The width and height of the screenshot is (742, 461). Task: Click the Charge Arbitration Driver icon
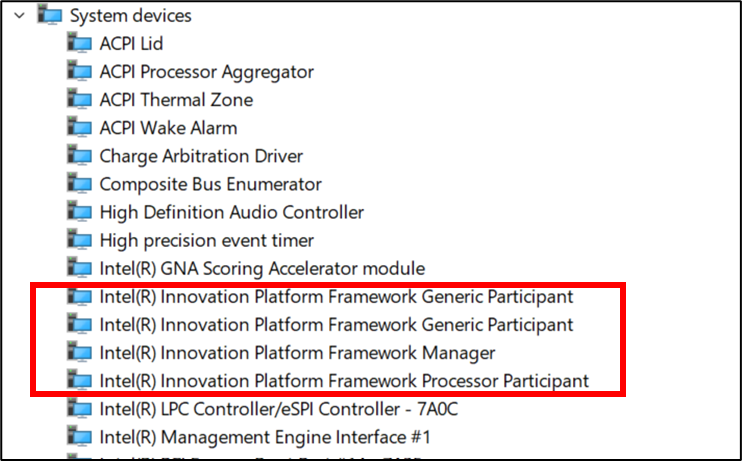(x=79, y=156)
